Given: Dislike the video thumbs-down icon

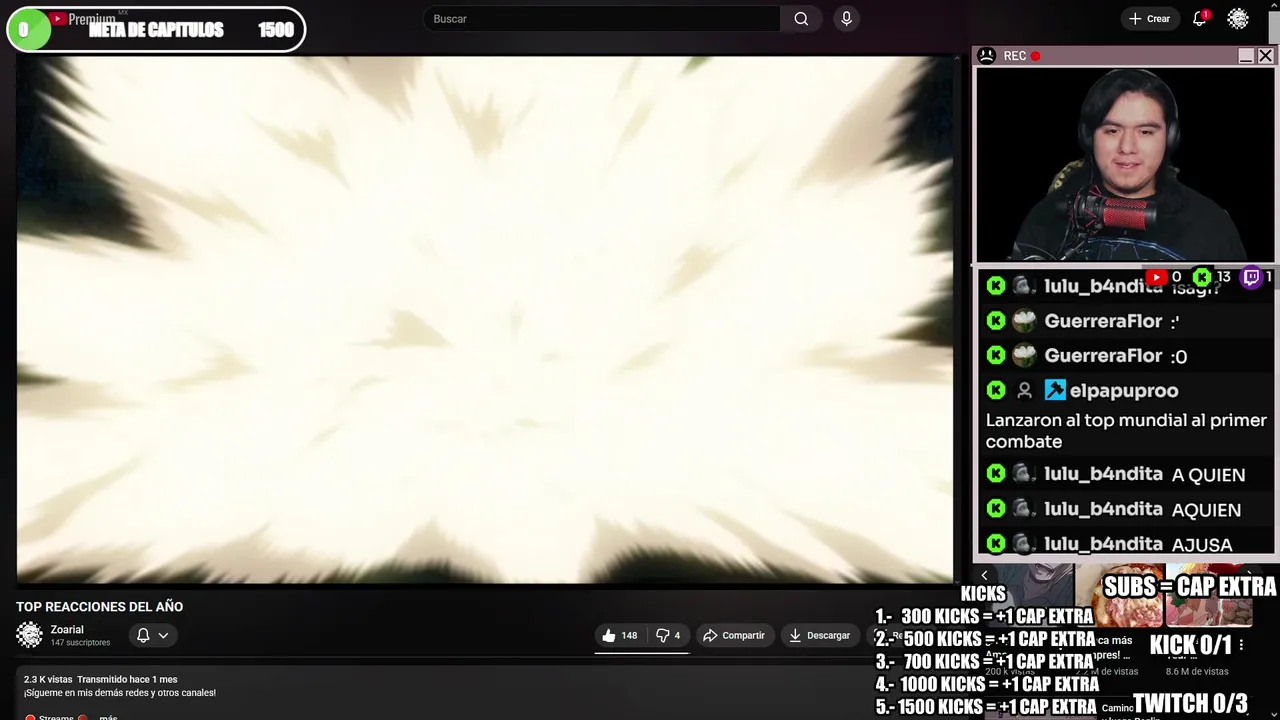Looking at the screenshot, I should tap(668, 635).
